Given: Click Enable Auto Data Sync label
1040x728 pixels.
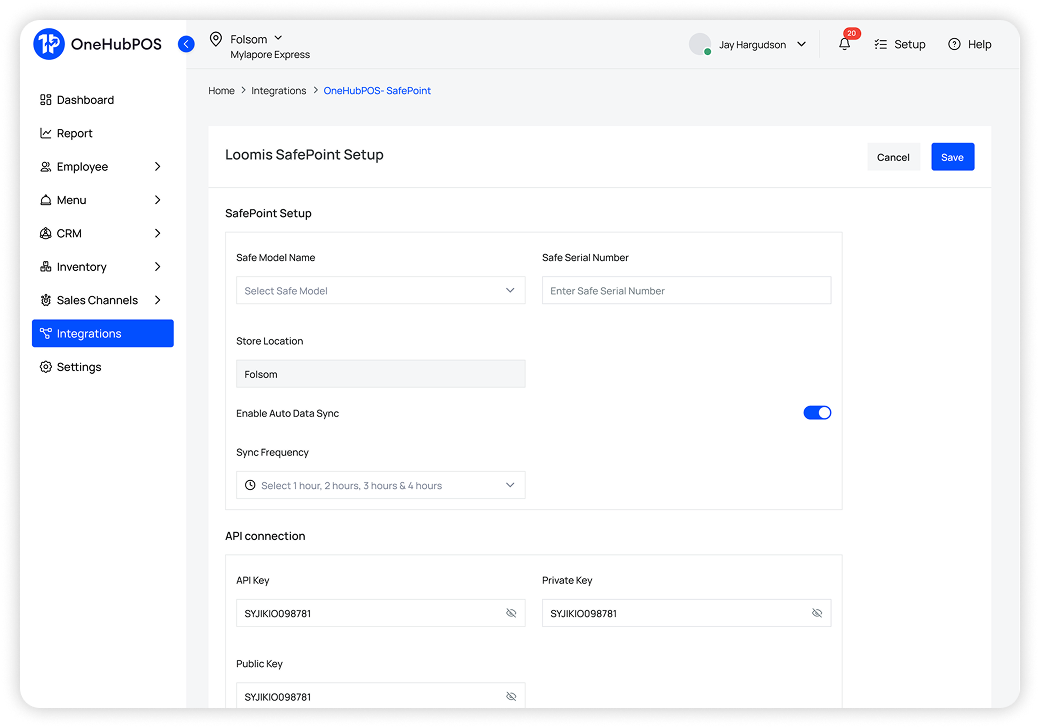Looking at the screenshot, I should (288, 413).
